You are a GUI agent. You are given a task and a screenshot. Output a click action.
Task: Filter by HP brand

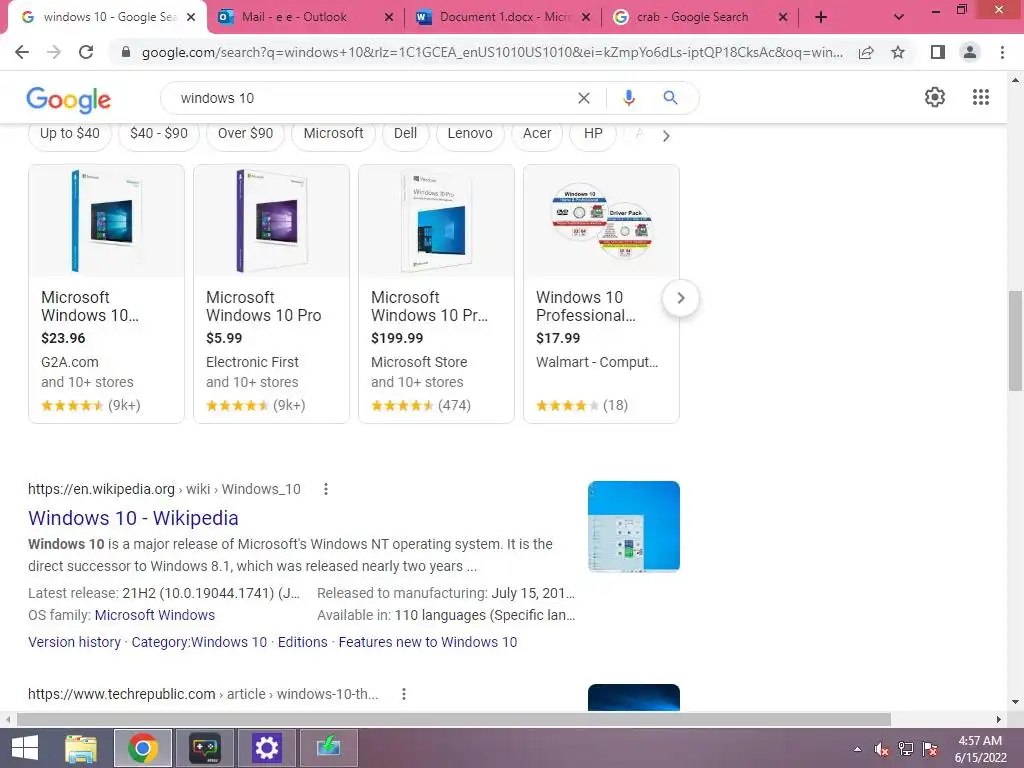click(x=593, y=134)
